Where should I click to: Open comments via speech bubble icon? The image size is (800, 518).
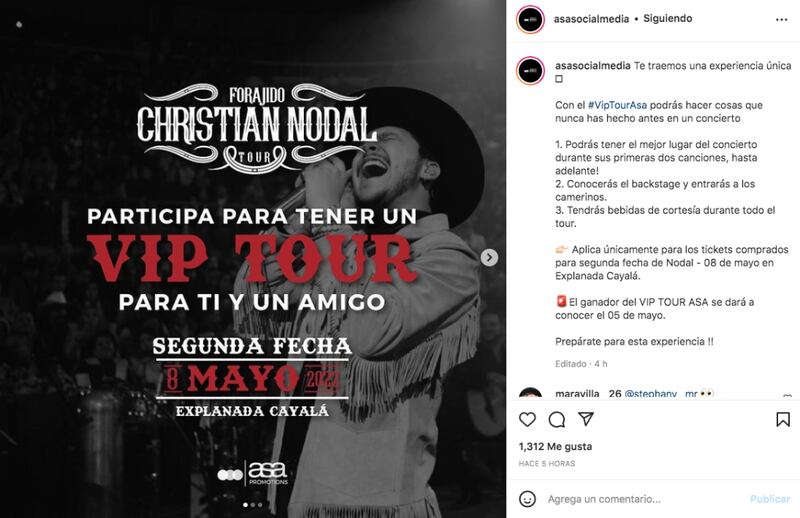pyautogui.click(x=557, y=420)
